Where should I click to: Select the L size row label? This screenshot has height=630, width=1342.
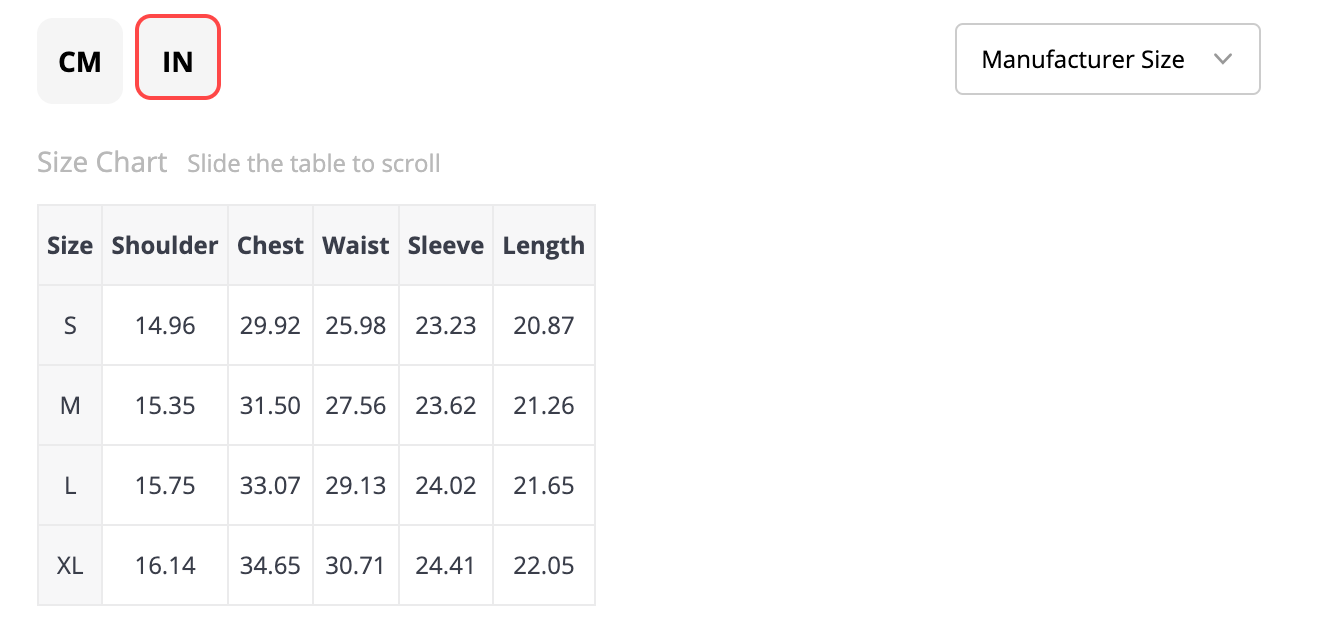(x=70, y=485)
